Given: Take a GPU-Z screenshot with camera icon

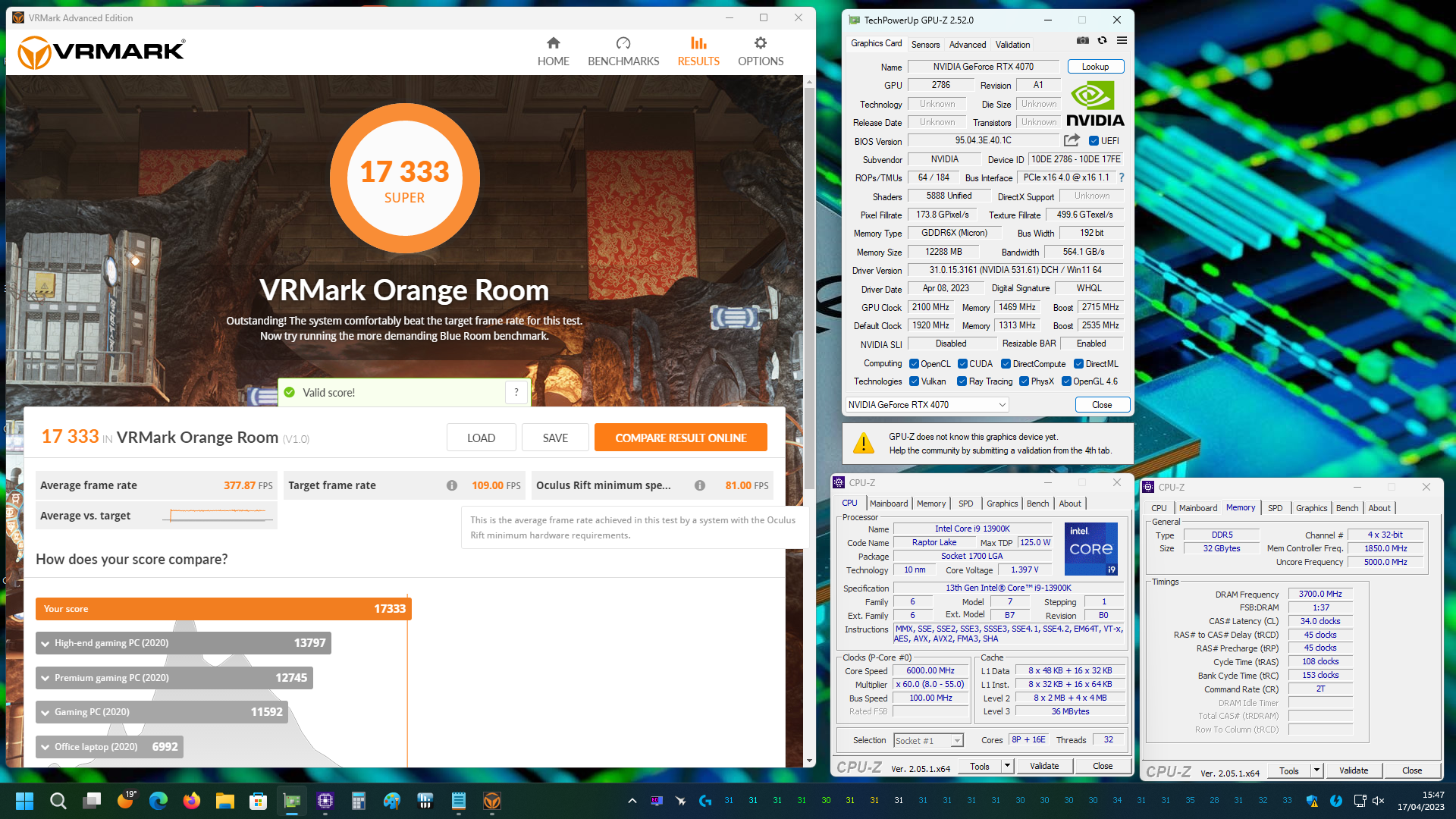Looking at the screenshot, I should (1083, 41).
